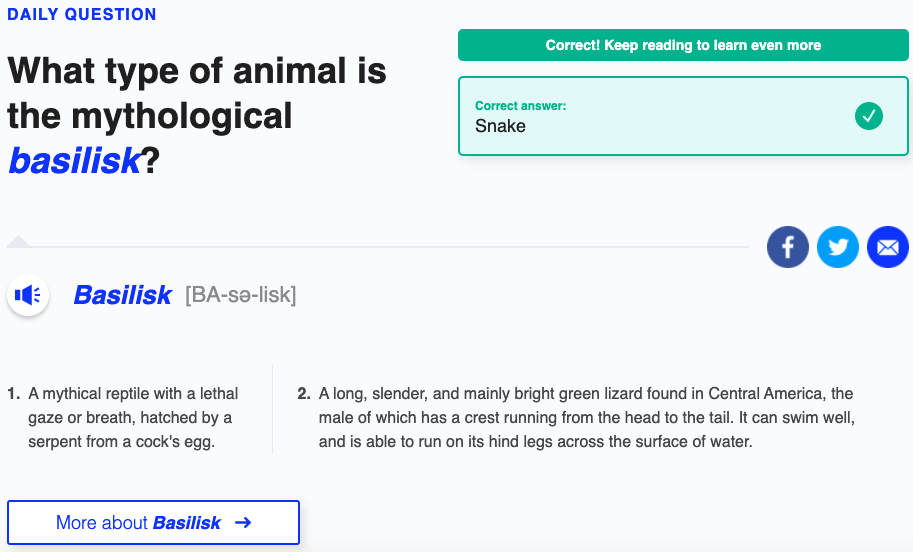Share the question on Facebook
Viewport: 913px width, 552px height.
pos(788,247)
